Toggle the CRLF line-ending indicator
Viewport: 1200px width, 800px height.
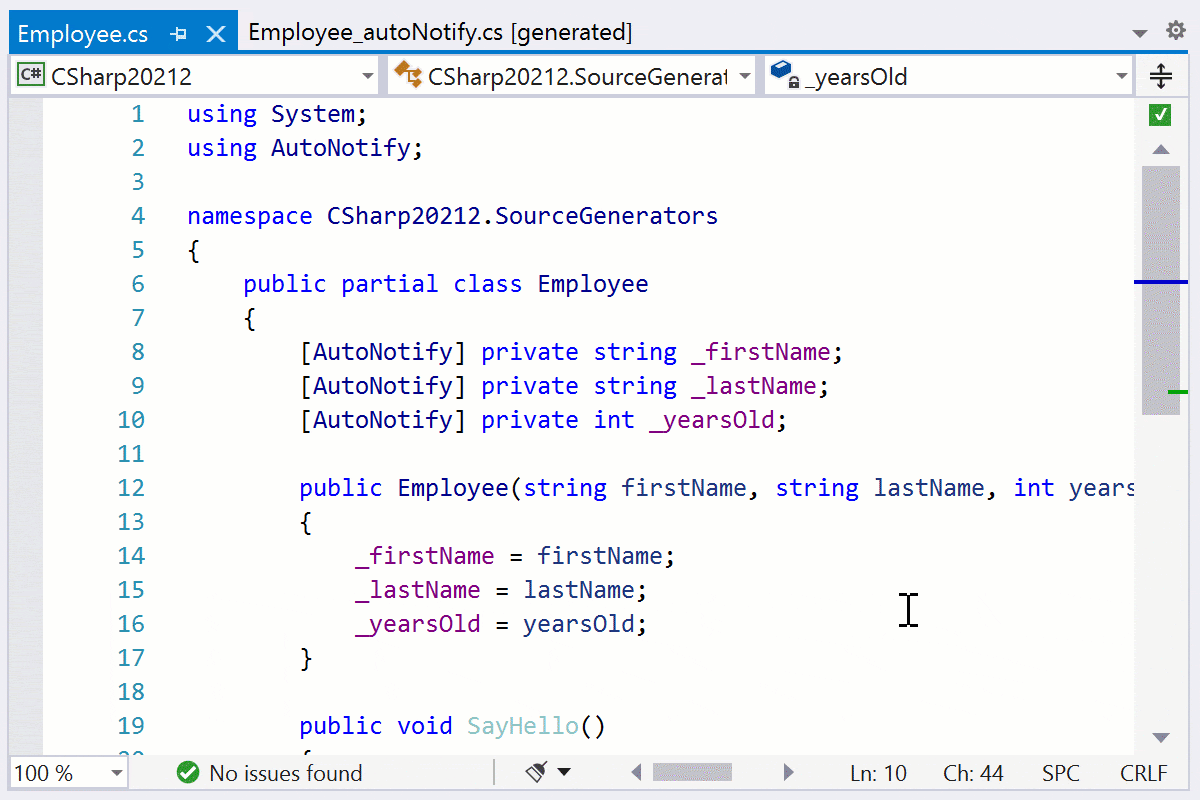(1142, 772)
